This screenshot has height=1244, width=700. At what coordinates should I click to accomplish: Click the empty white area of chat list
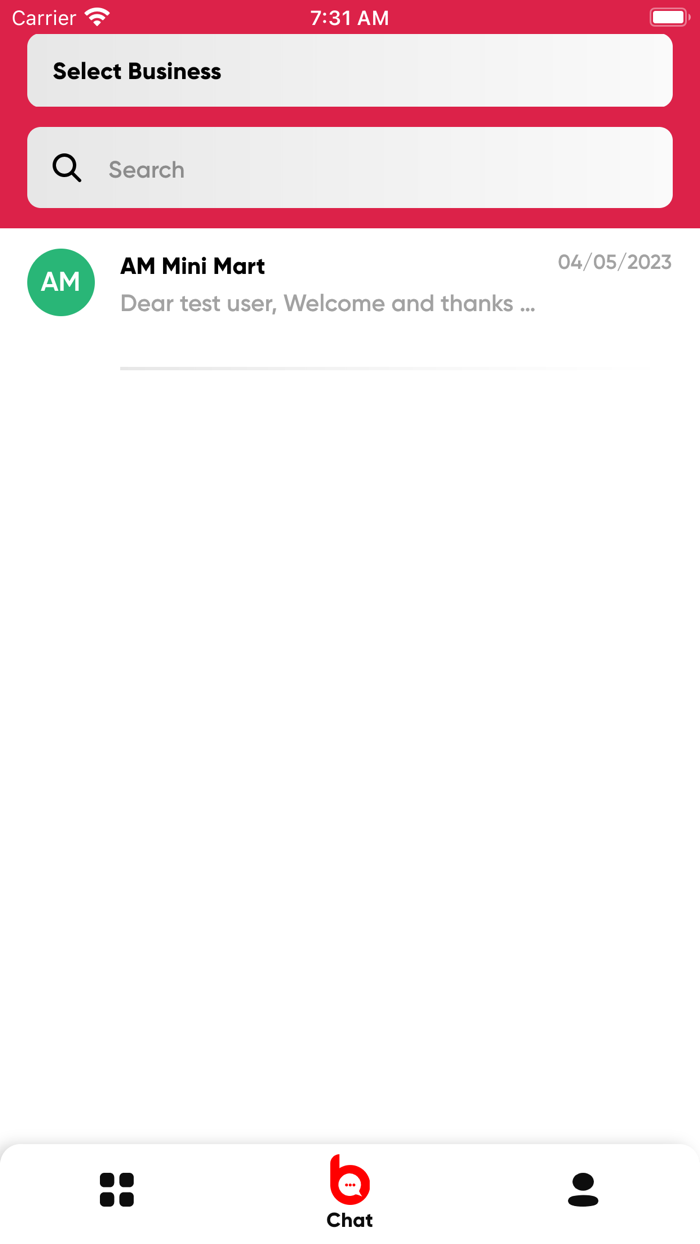(350, 750)
